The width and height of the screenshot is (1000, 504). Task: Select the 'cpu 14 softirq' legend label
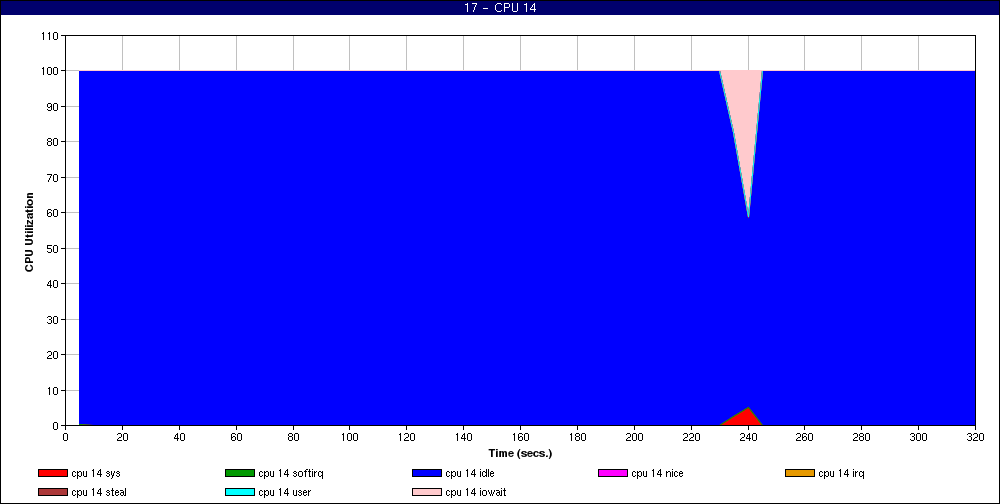pyautogui.click(x=291, y=473)
